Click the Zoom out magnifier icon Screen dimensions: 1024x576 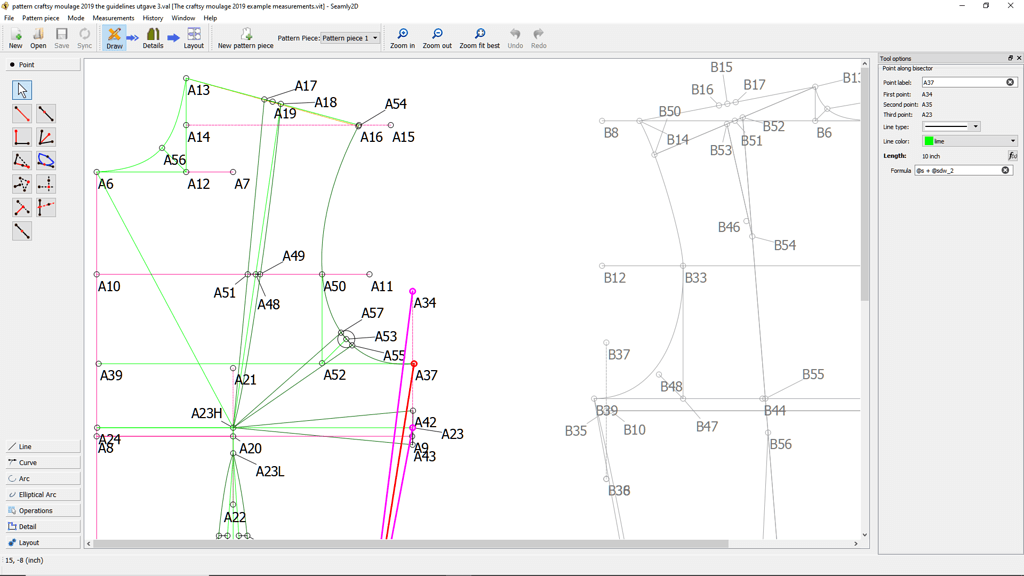(437, 35)
